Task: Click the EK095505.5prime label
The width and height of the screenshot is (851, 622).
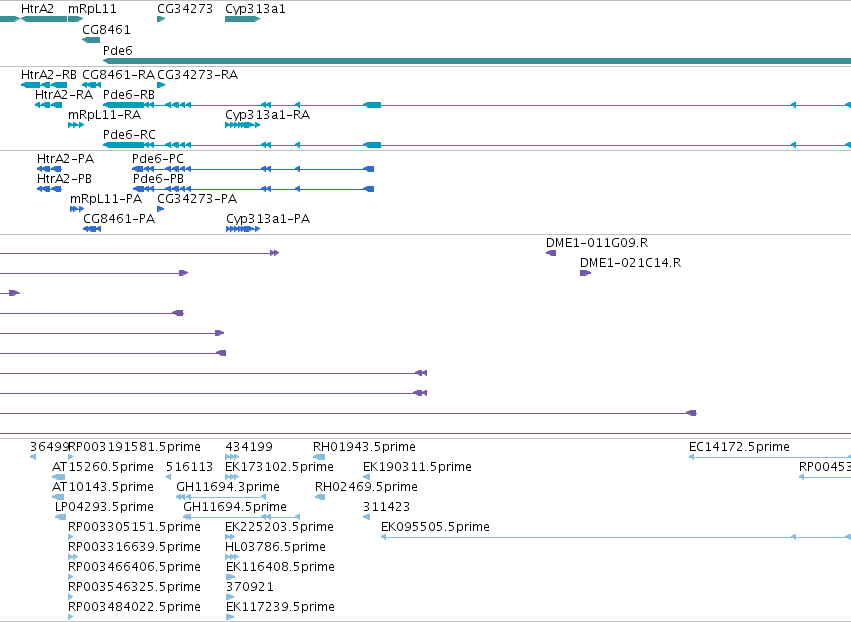Action: tap(435, 527)
